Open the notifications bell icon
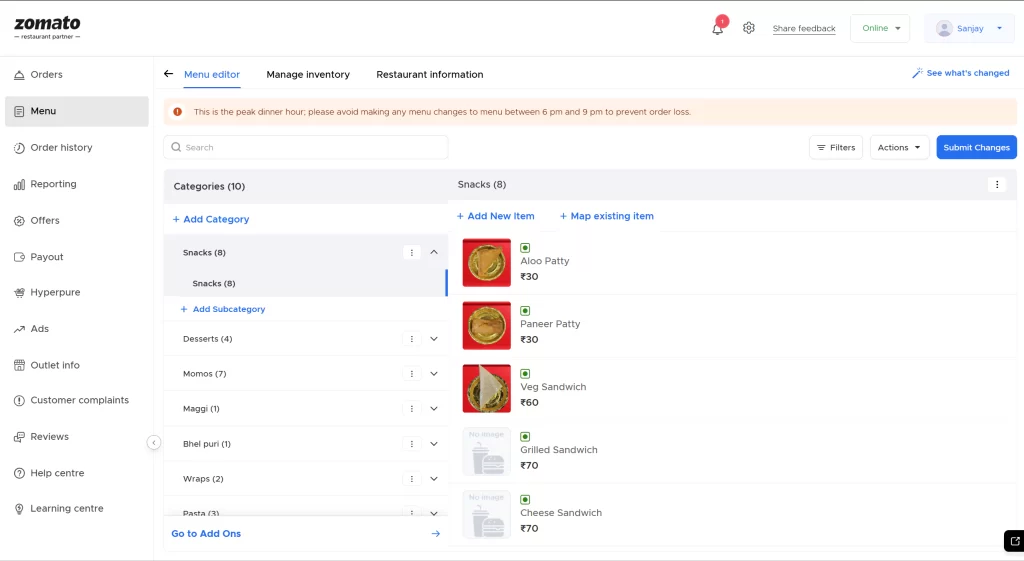 (717, 29)
